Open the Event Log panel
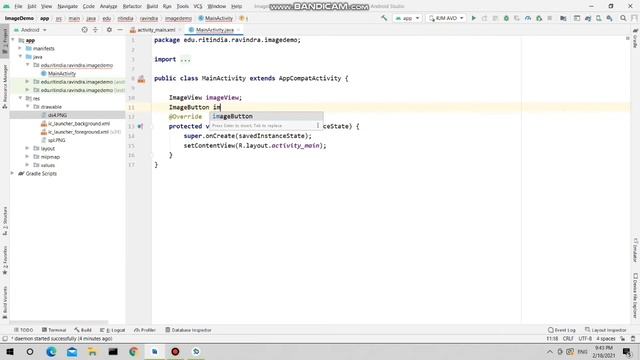This screenshot has width=640, height=360. 562,330
